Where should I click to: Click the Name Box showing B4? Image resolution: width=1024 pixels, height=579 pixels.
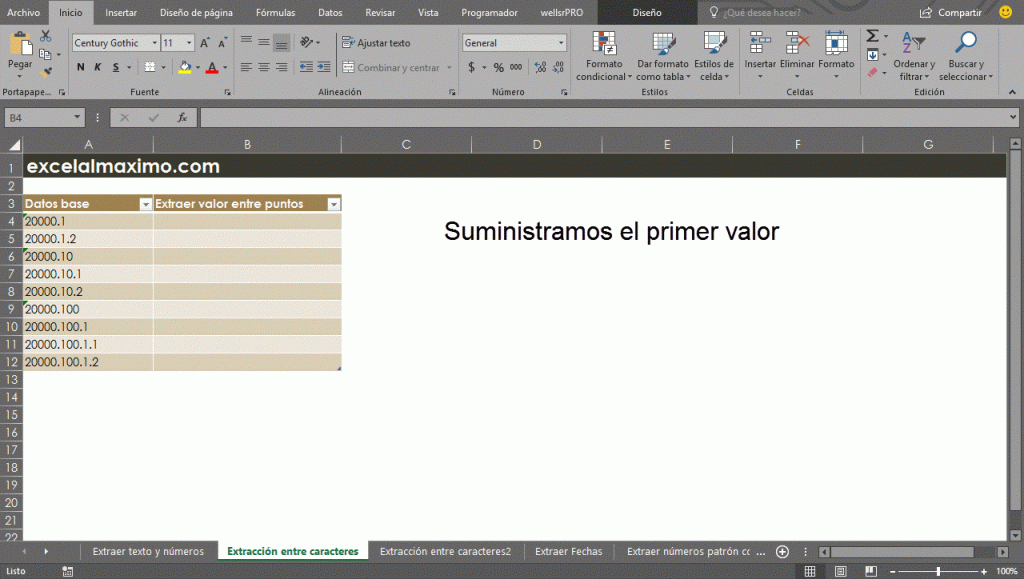pos(40,117)
